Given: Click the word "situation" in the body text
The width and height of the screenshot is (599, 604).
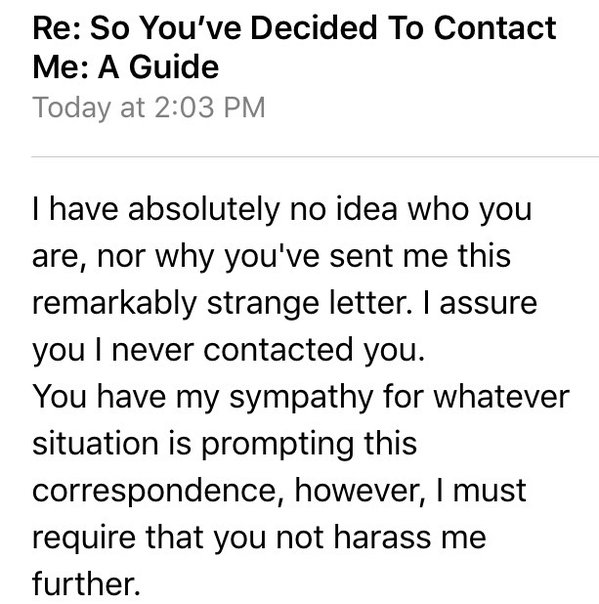Looking at the screenshot, I should click(95, 444).
